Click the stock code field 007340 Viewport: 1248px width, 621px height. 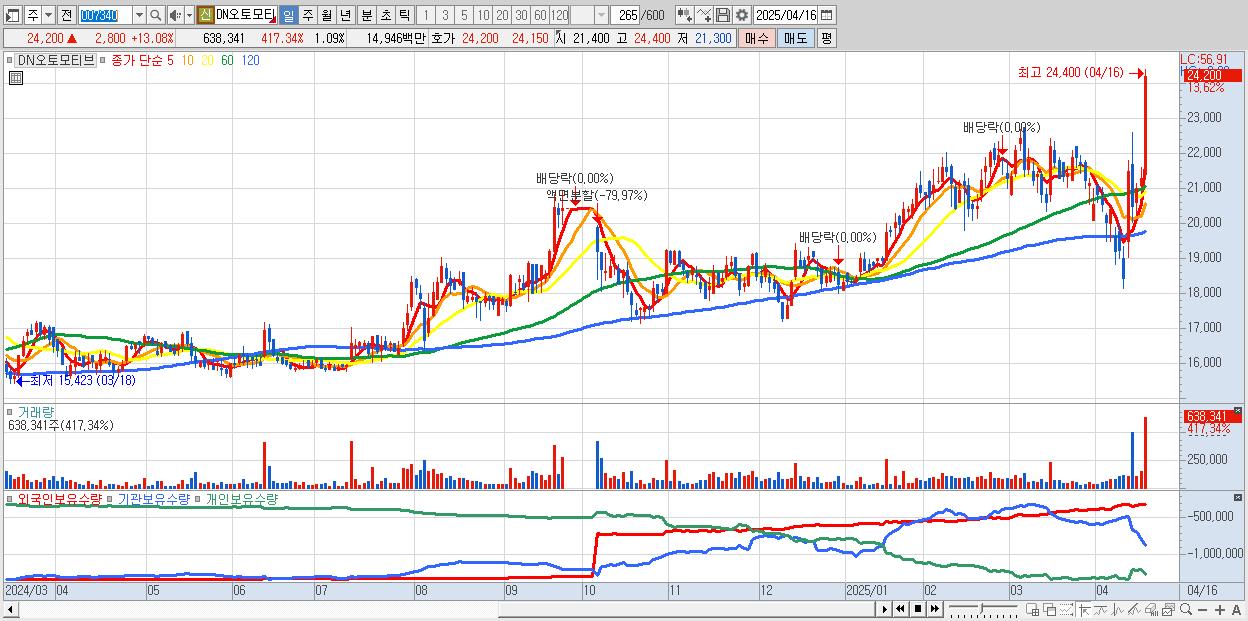(x=105, y=16)
